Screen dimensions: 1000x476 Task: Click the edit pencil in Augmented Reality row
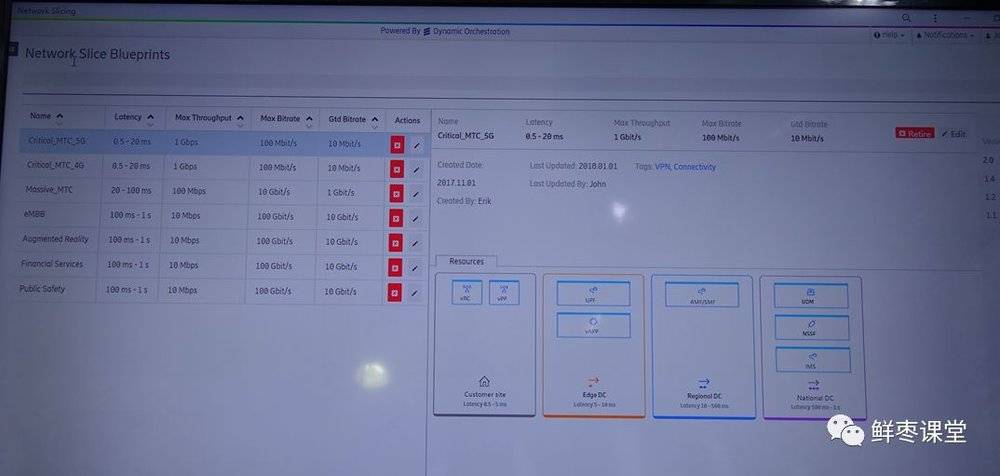416,244
